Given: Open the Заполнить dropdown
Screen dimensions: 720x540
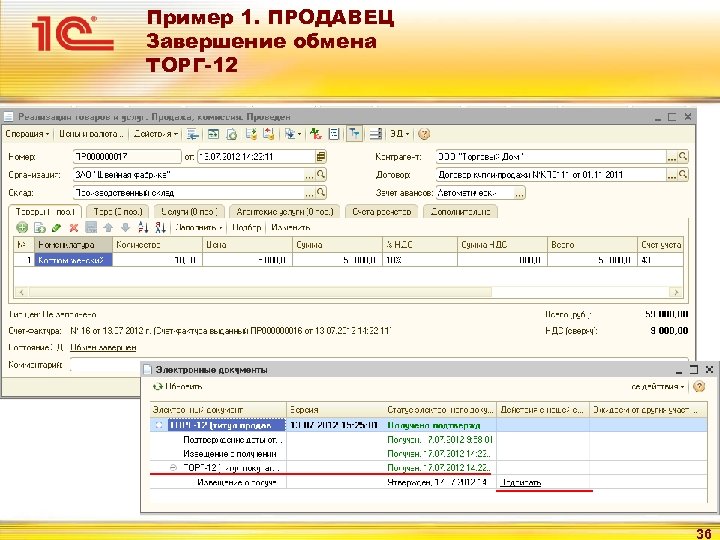Looking at the screenshot, I should click(x=198, y=228).
